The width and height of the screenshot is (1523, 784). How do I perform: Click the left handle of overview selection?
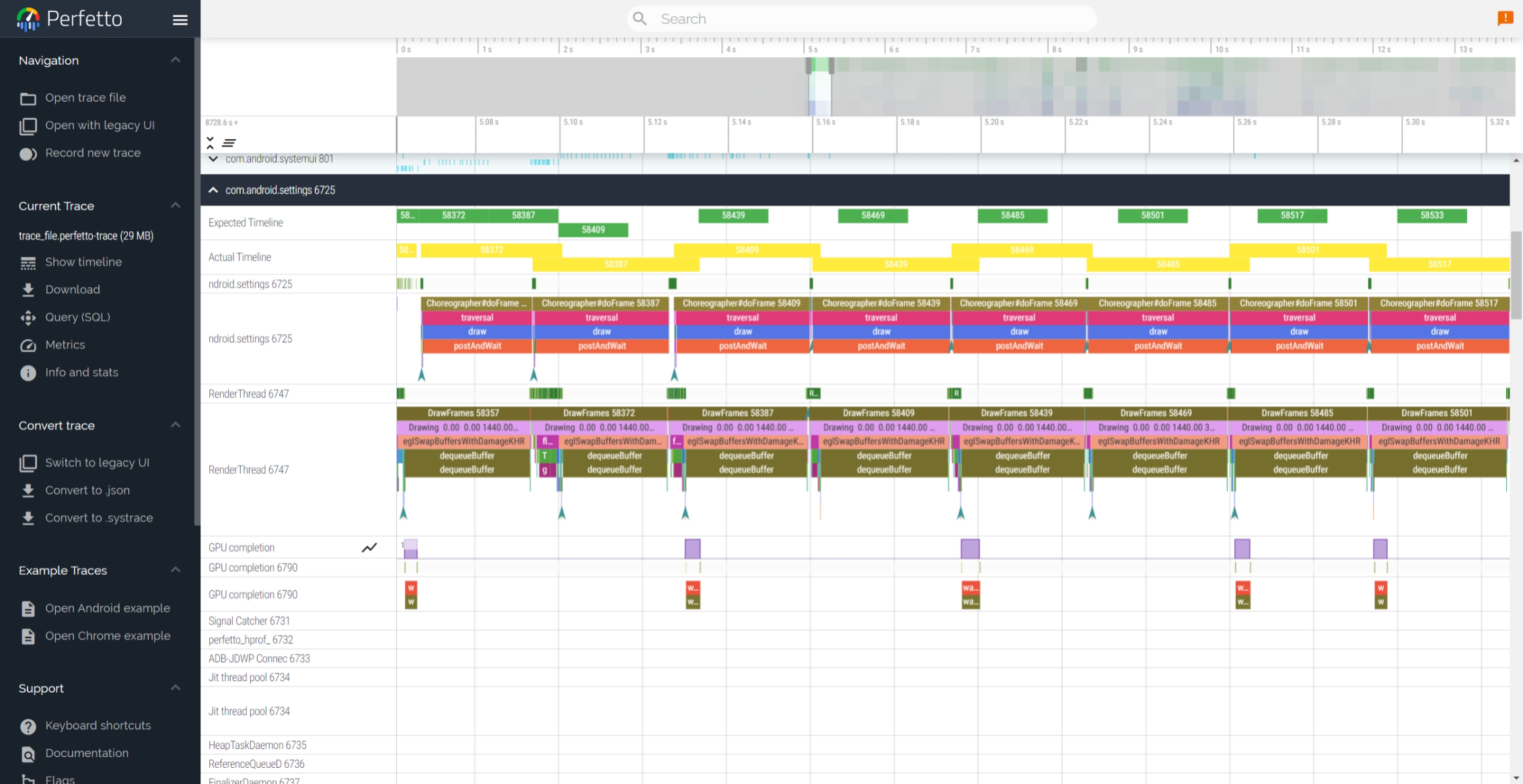[x=809, y=66]
